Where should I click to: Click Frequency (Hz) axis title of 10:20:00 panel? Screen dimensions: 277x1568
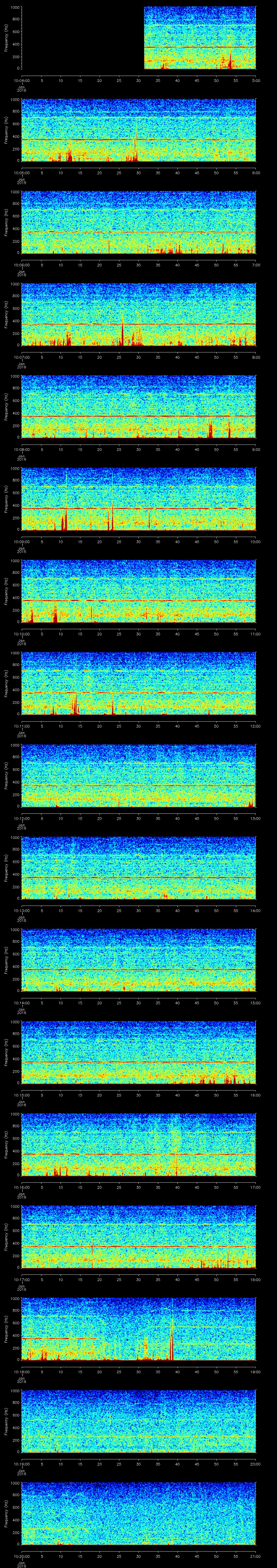[6, 1514]
